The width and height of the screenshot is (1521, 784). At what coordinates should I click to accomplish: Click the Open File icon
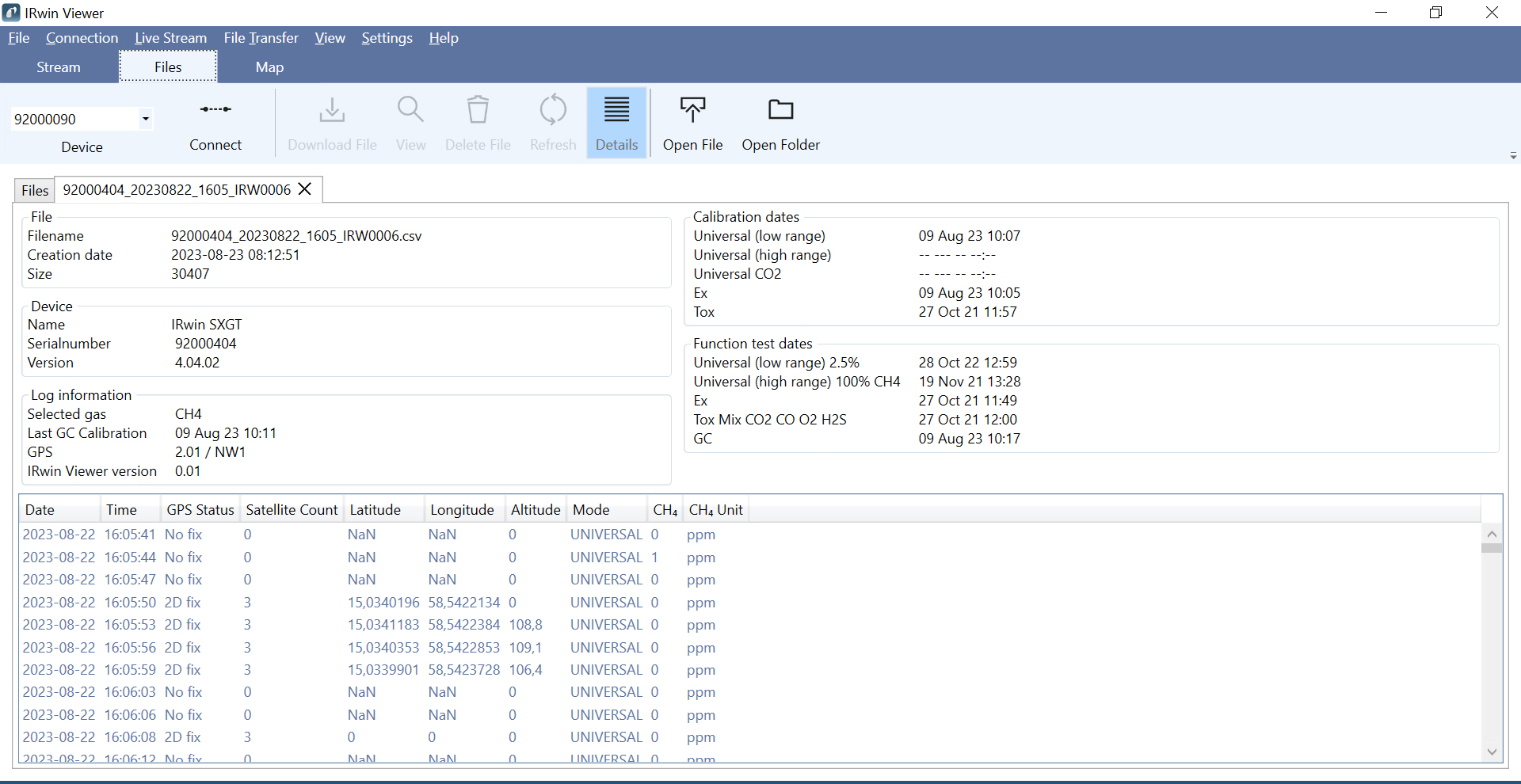point(692,111)
